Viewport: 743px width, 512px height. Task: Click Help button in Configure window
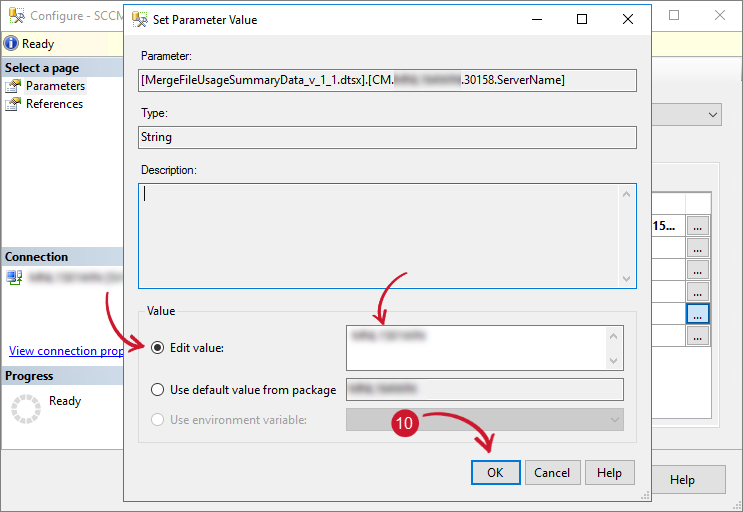(x=682, y=480)
